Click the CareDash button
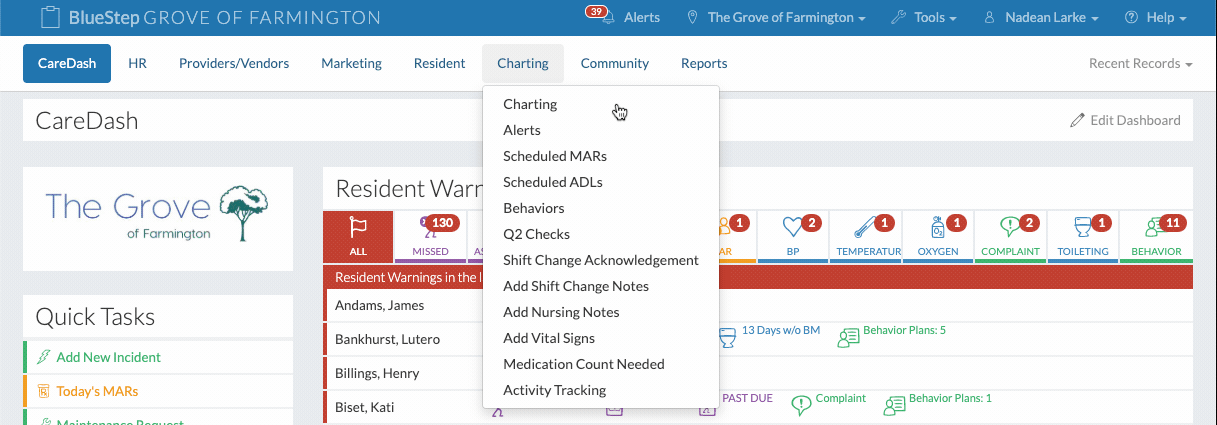The image size is (1217, 425). (x=67, y=63)
